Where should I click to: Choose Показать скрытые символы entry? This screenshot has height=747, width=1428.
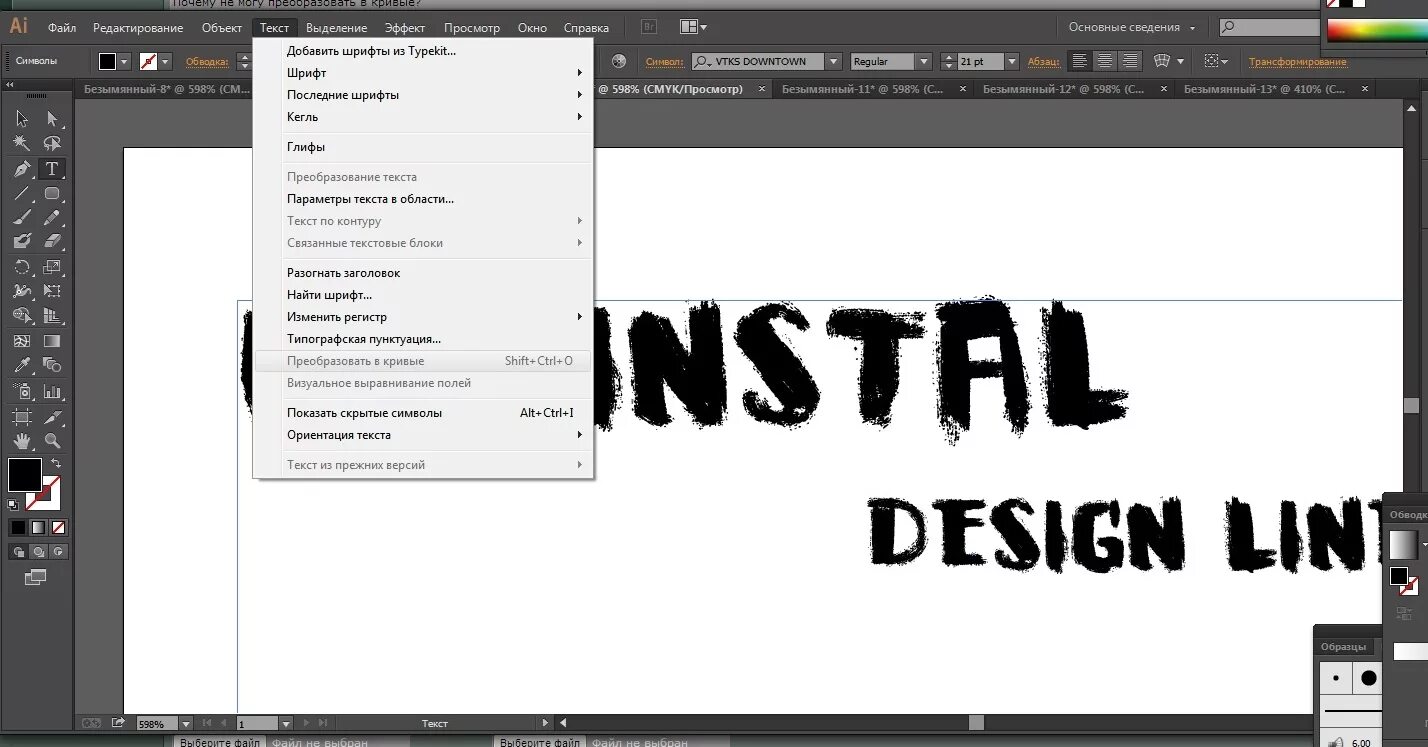[423, 413]
